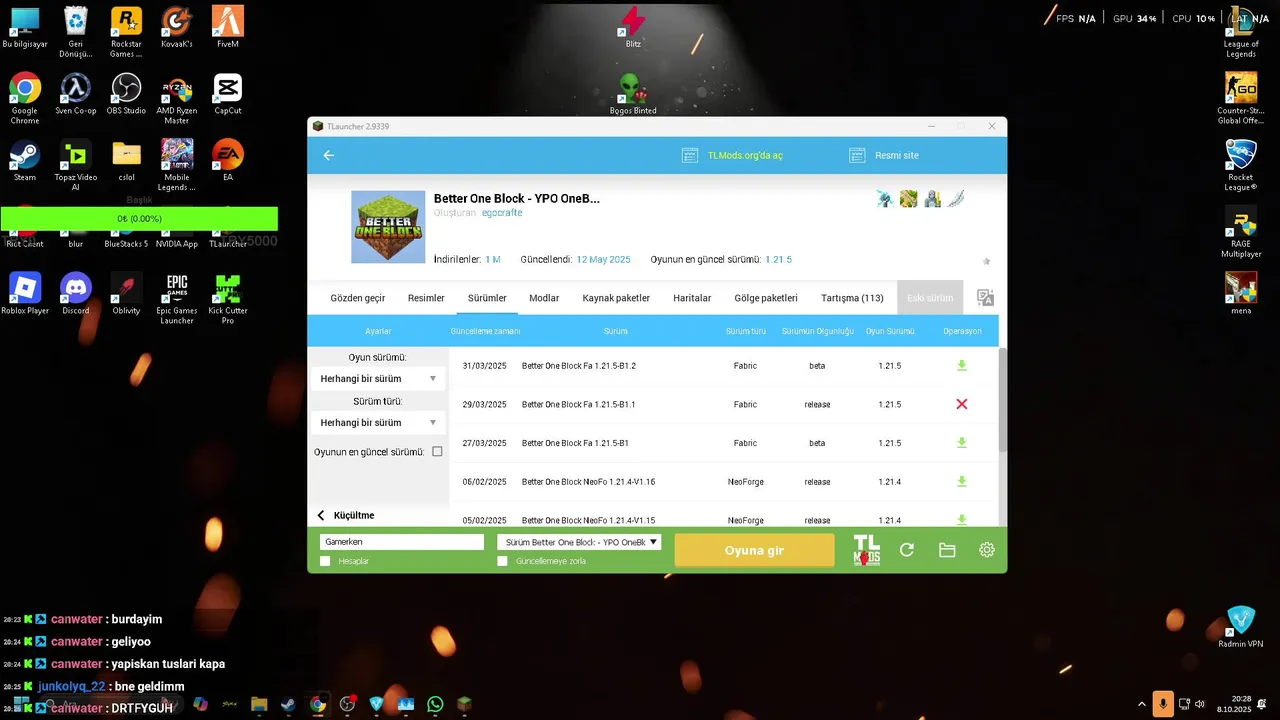Open Google Chrome from the taskbar

coord(318,704)
